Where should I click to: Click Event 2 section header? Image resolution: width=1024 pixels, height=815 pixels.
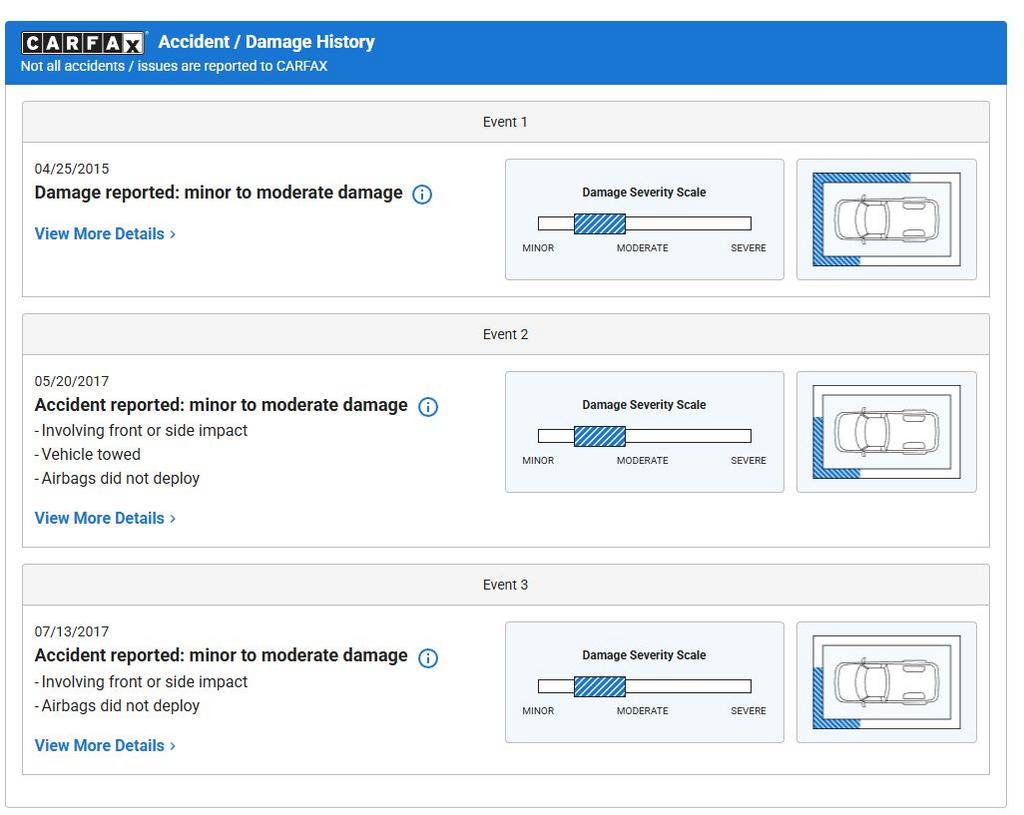click(x=505, y=335)
